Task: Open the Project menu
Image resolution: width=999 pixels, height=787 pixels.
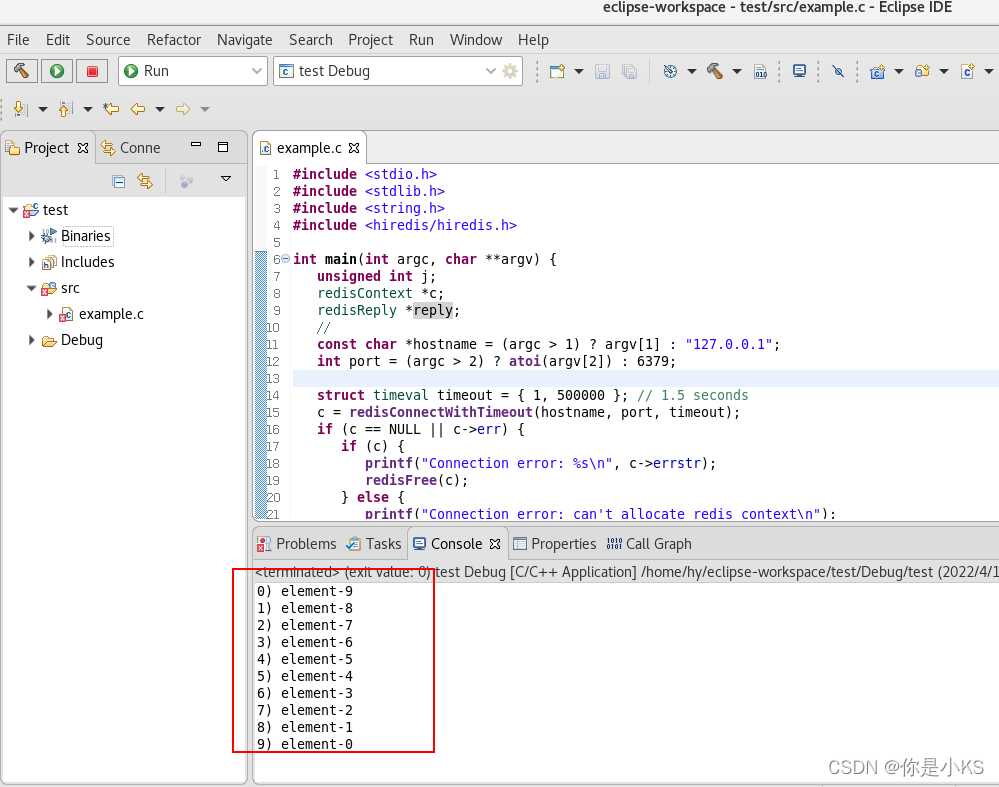Action: 371,40
